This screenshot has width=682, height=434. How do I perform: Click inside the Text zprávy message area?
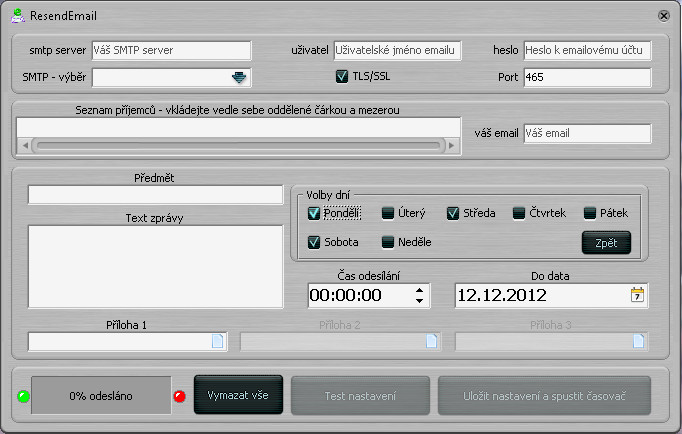pyautogui.click(x=155, y=267)
